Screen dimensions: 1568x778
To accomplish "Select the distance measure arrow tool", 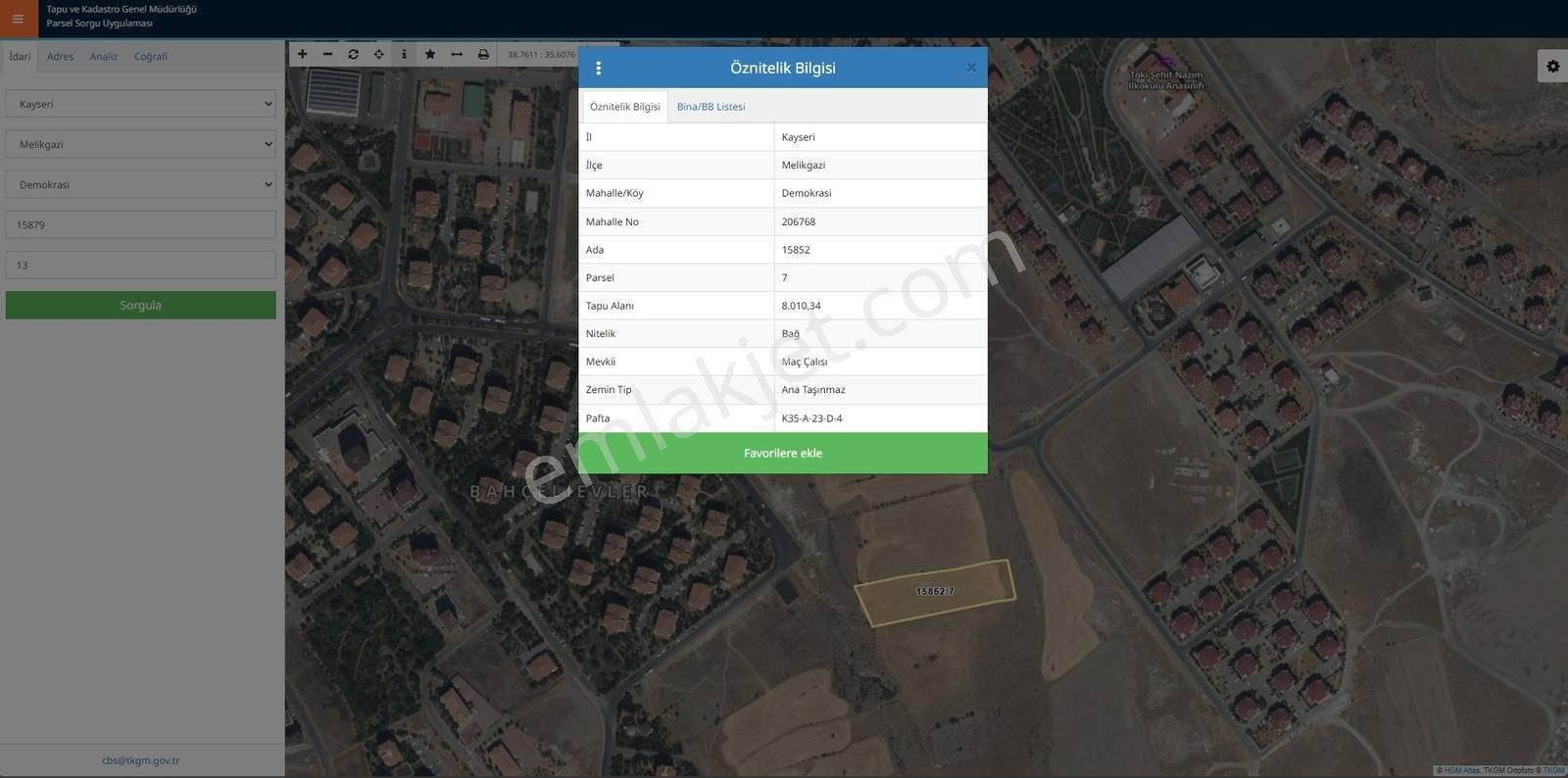I will [x=457, y=55].
